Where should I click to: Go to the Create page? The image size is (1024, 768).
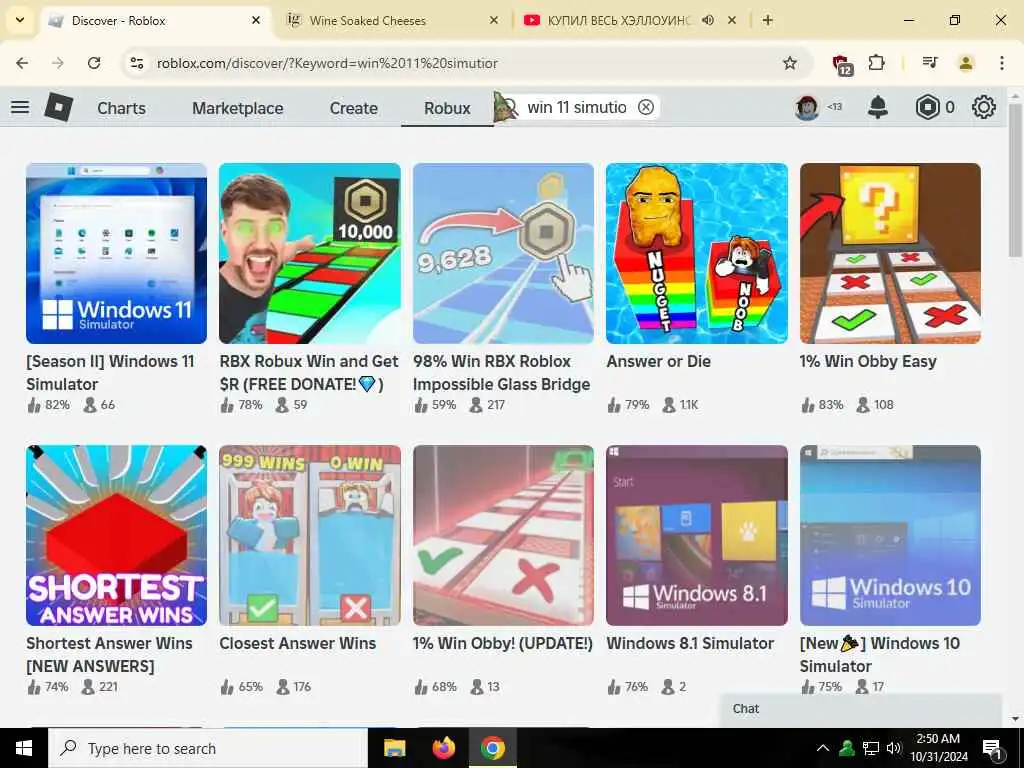(x=353, y=108)
